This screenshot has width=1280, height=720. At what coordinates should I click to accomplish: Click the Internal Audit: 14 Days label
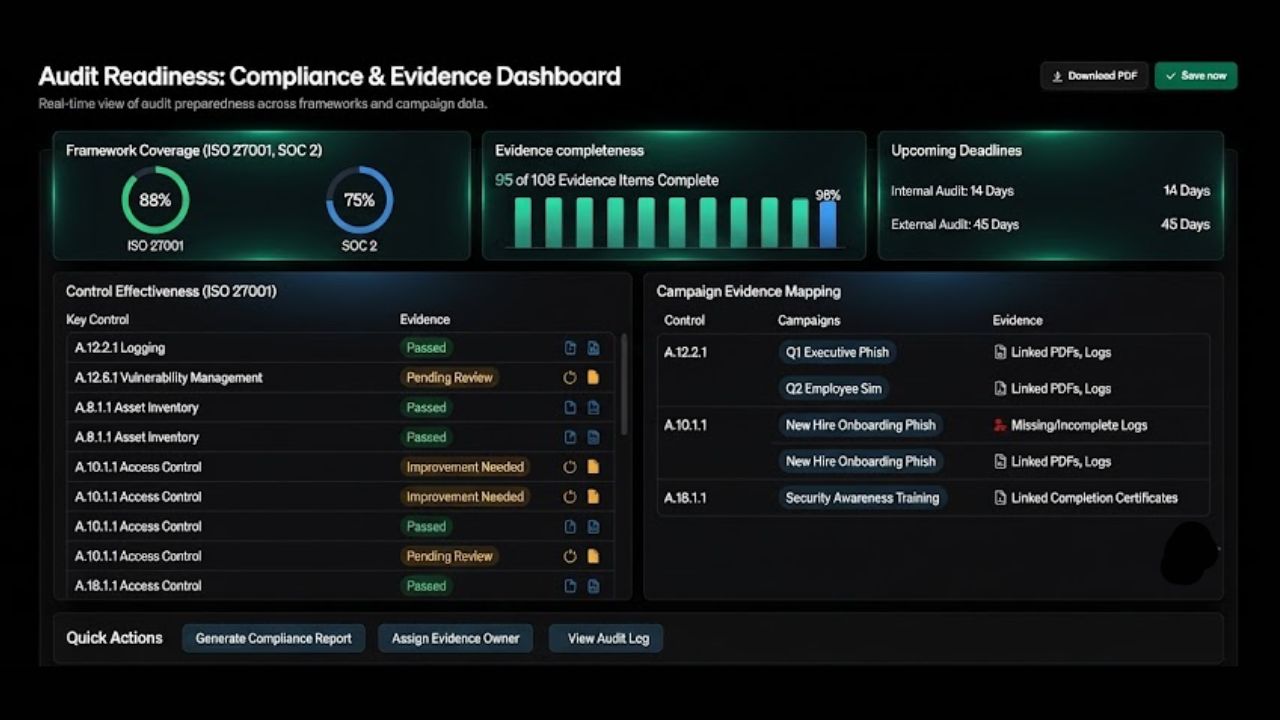952,191
